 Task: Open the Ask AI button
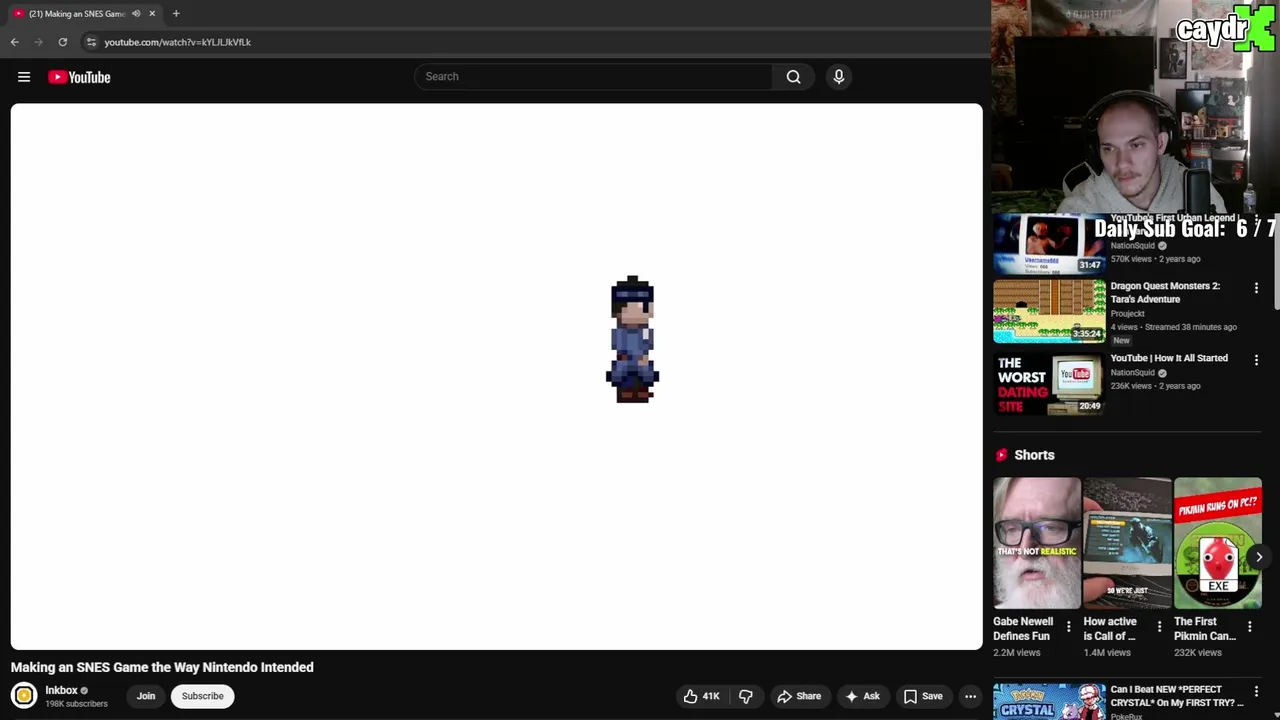click(x=861, y=696)
